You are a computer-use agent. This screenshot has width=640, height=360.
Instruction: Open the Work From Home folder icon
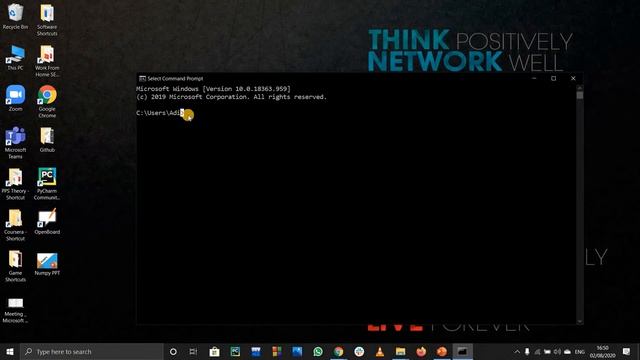[47, 61]
